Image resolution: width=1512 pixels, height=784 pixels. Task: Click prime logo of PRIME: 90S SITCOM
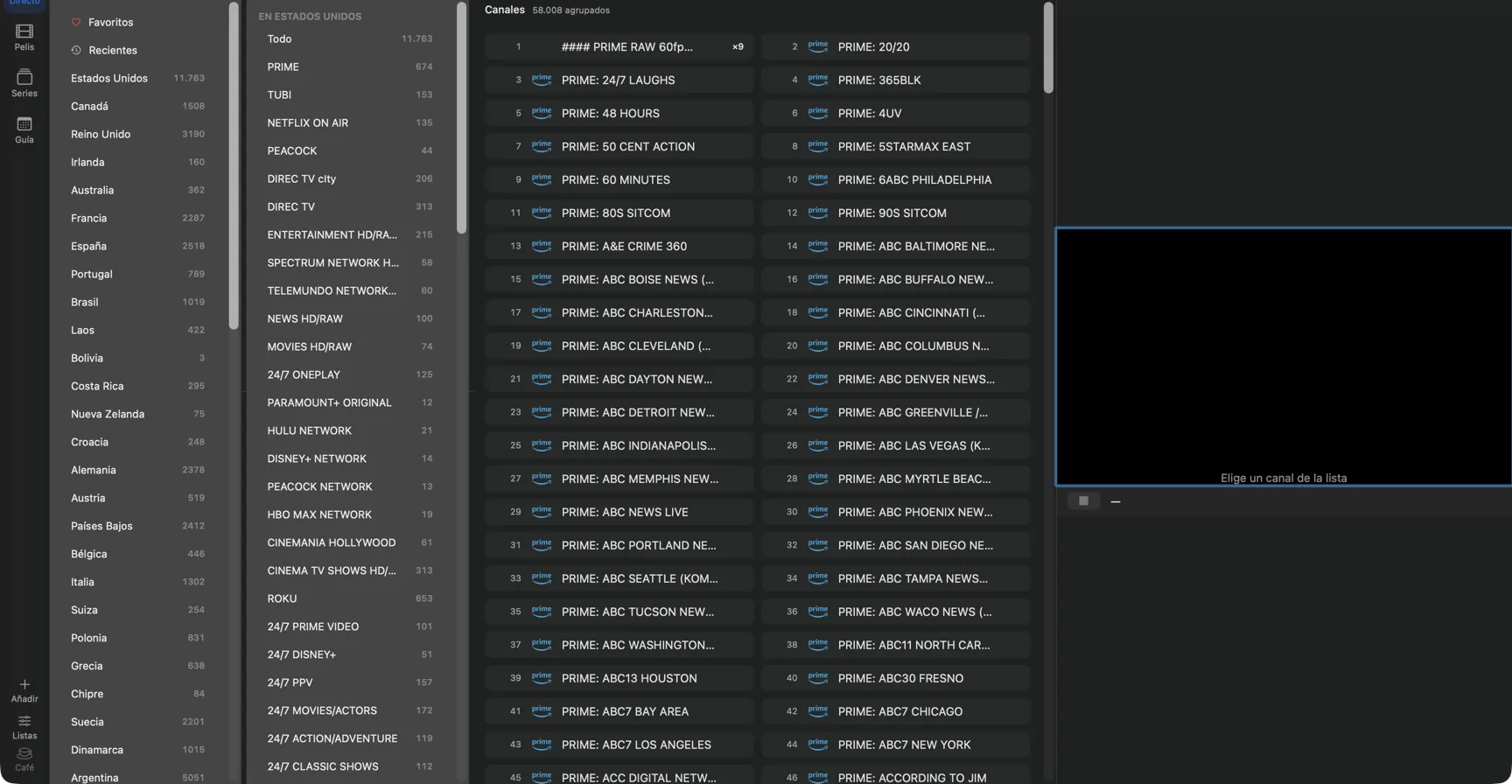(818, 213)
